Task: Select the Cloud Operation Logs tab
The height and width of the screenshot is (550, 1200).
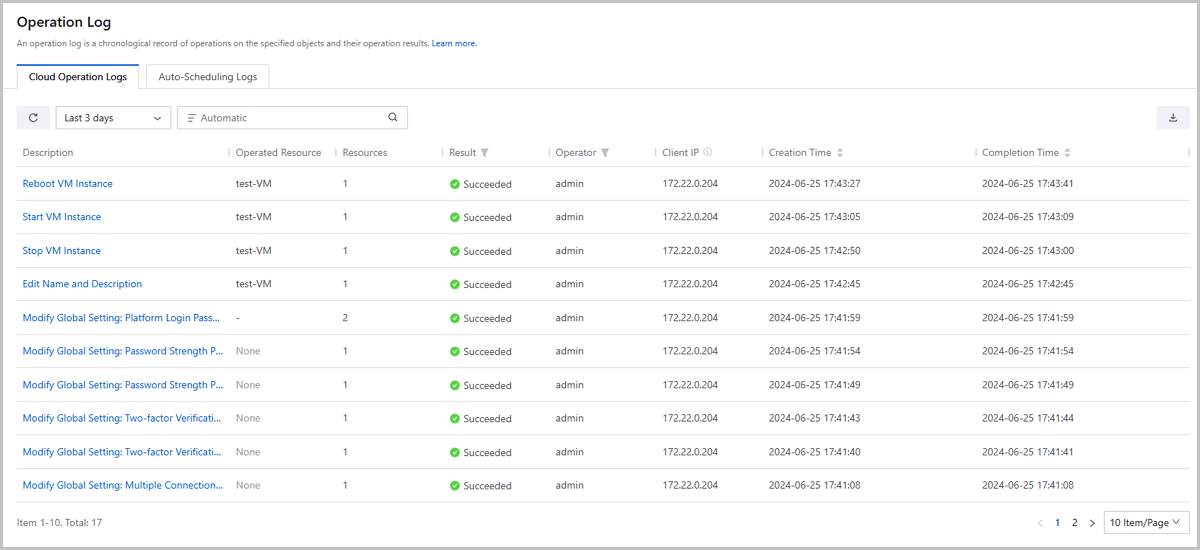Action: coord(78,77)
